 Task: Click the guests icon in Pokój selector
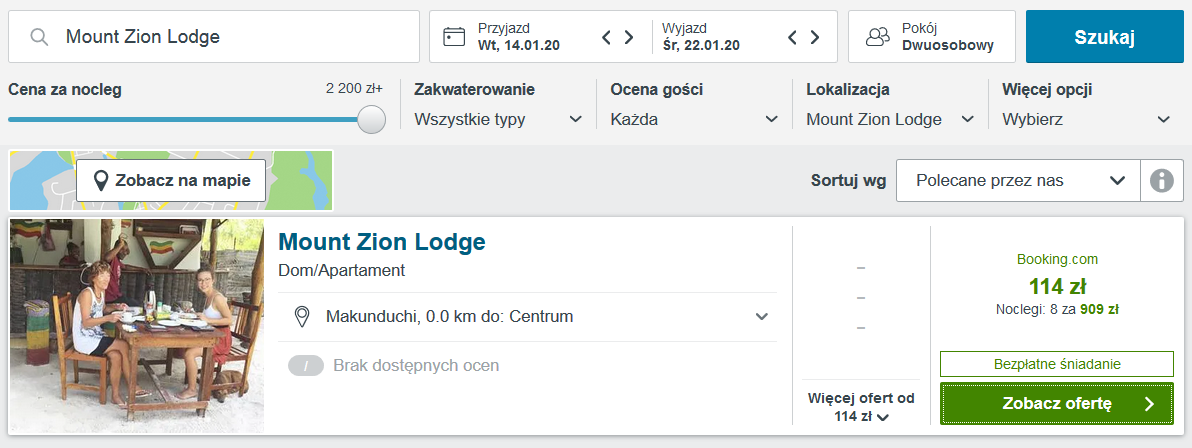(878, 37)
